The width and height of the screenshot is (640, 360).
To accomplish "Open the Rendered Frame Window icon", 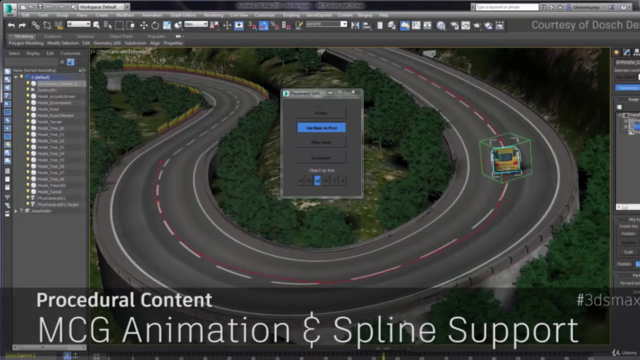I will 466,26.
